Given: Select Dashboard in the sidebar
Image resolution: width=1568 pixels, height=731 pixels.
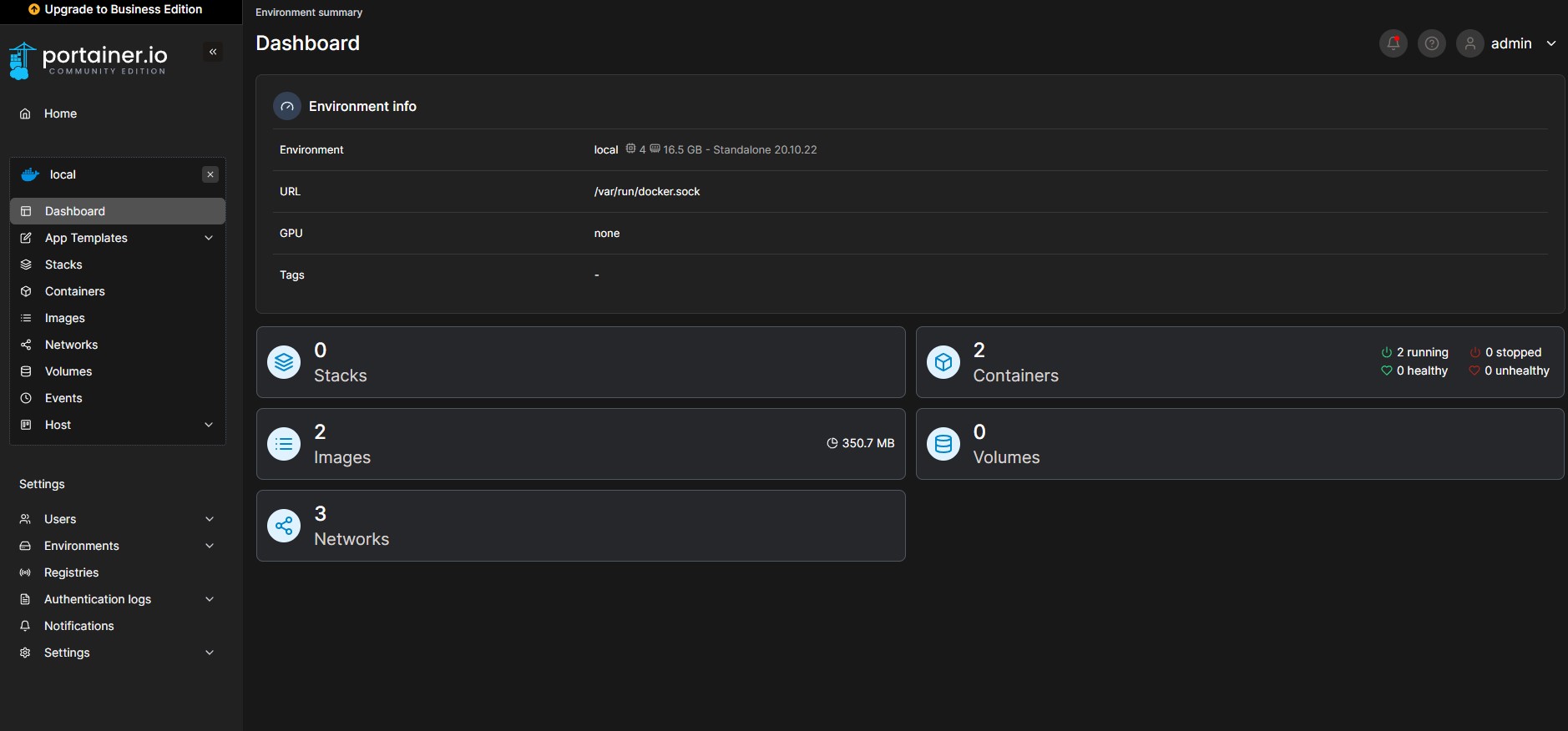Looking at the screenshot, I should [118, 211].
